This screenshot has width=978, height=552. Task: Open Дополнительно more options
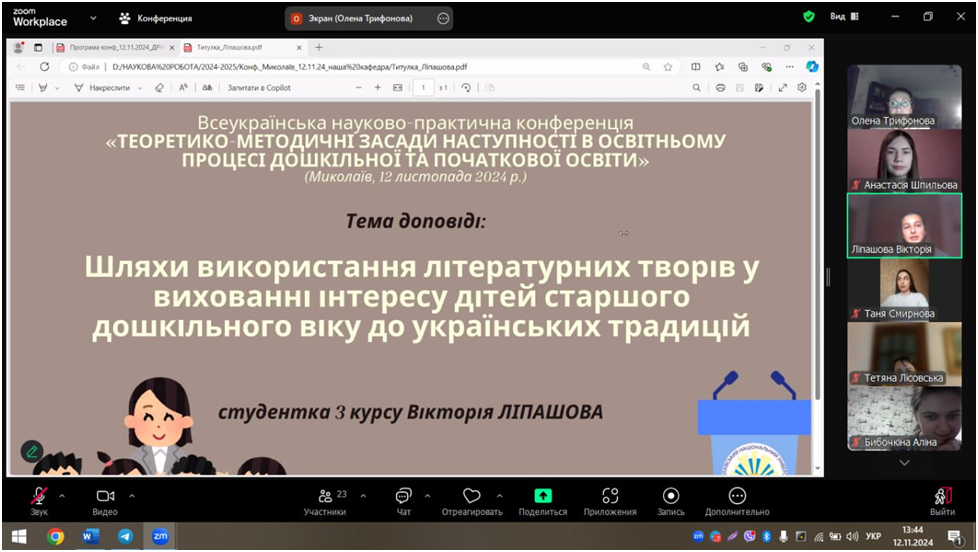pyautogui.click(x=737, y=497)
